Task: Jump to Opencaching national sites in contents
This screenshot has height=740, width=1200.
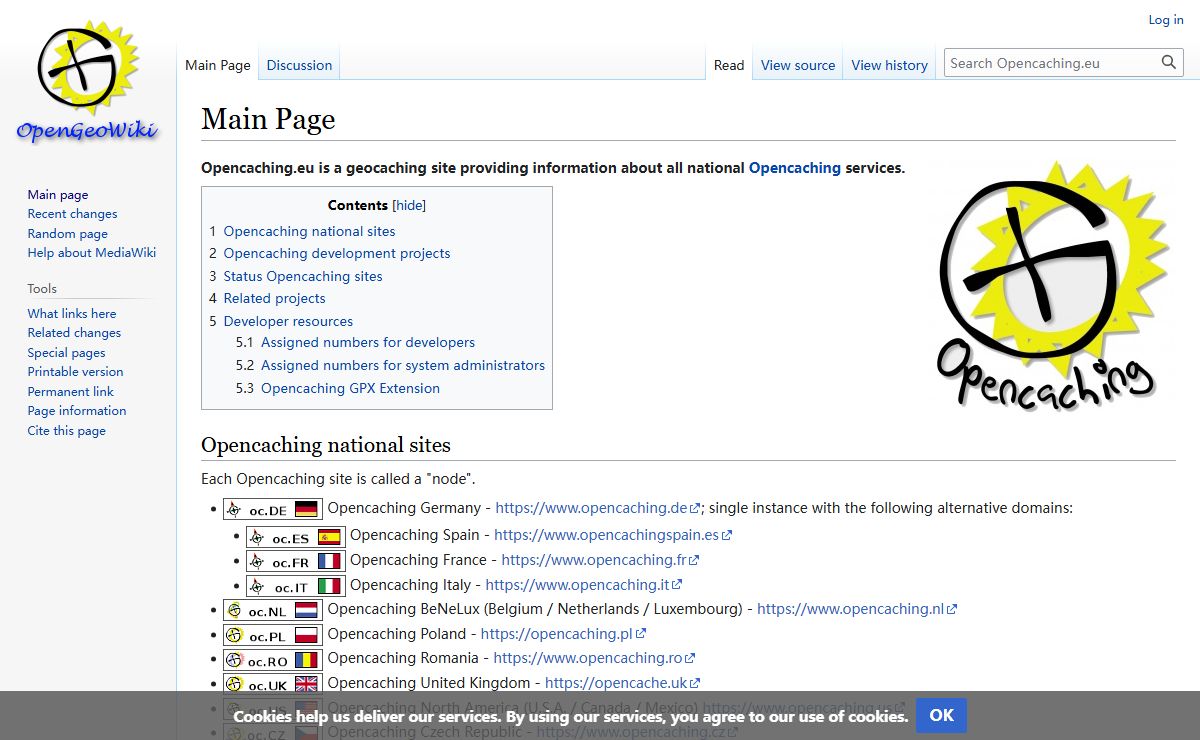Action: (x=309, y=231)
